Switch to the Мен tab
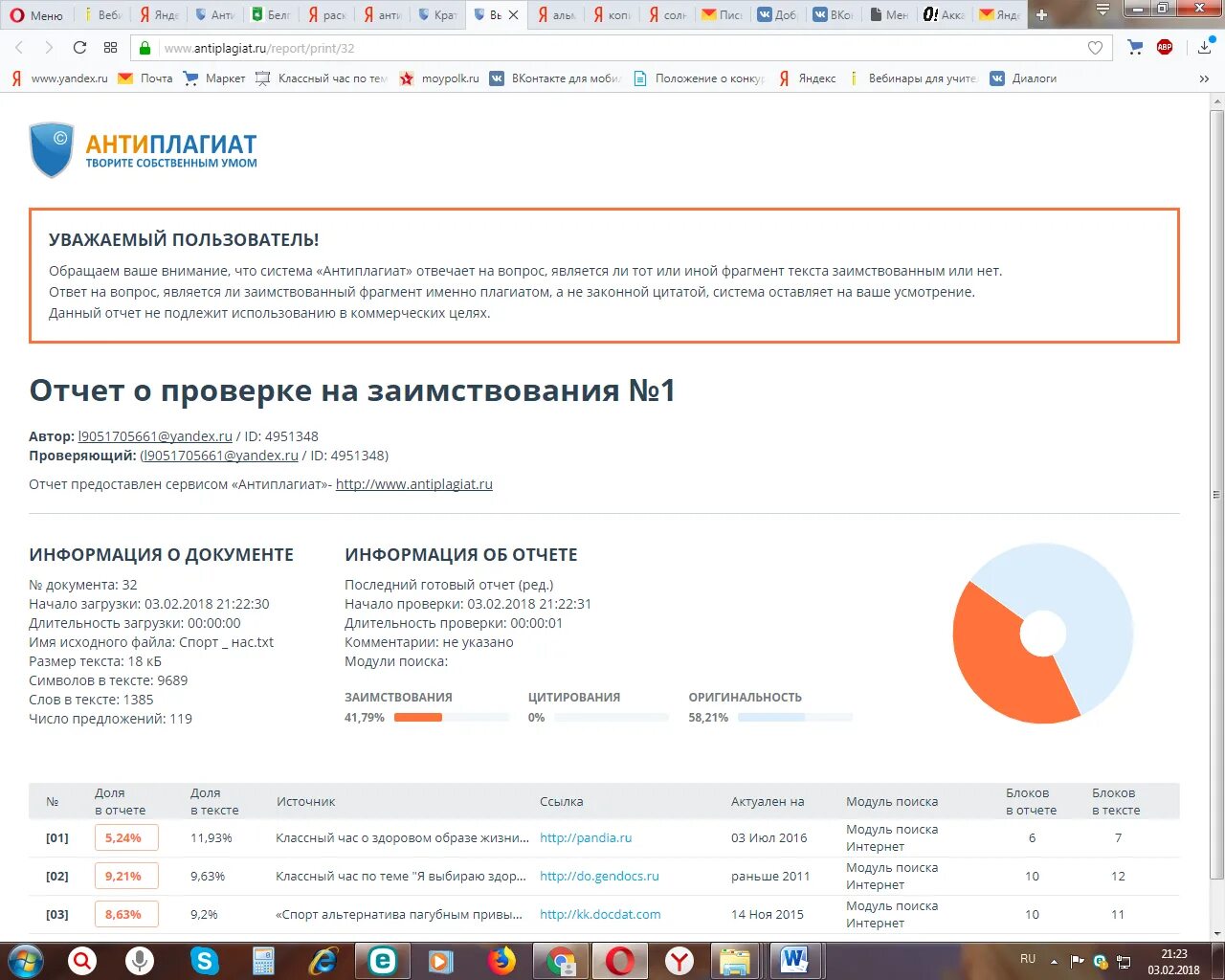The width and height of the screenshot is (1225, 980). 889,15
